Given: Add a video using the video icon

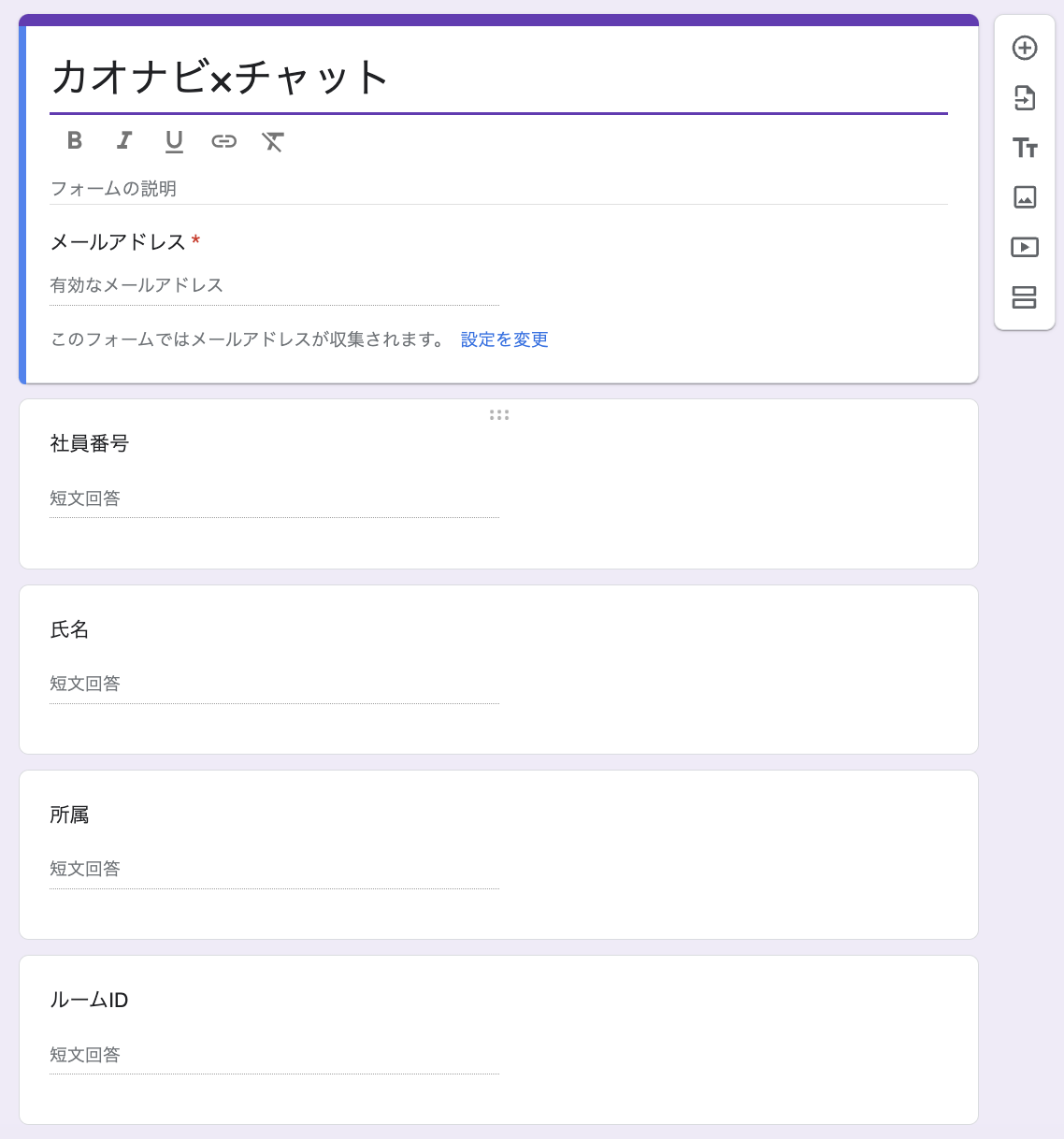Looking at the screenshot, I should 1025,247.
